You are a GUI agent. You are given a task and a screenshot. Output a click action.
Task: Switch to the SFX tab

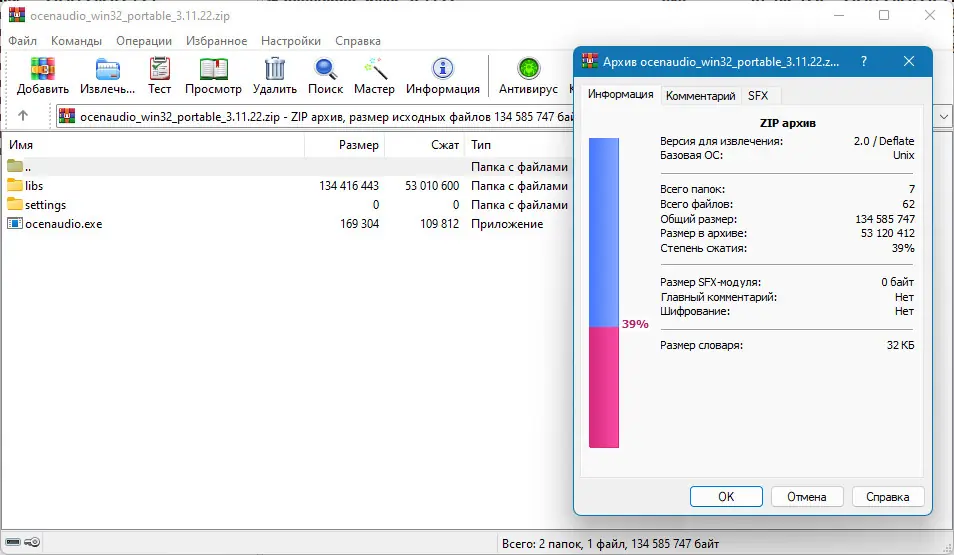pyautogui.click(x=757, y=96)
